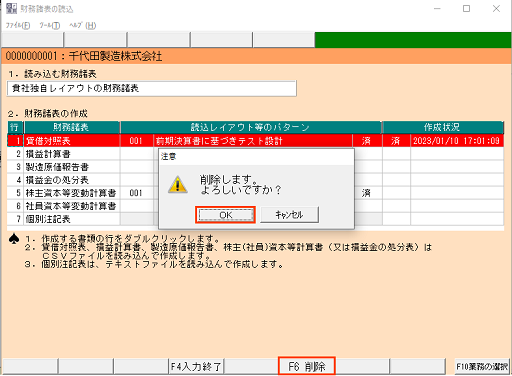Click the 貴社独自レイアウトの財務諸表 field
512x376 pixels.
coord(152,88)
